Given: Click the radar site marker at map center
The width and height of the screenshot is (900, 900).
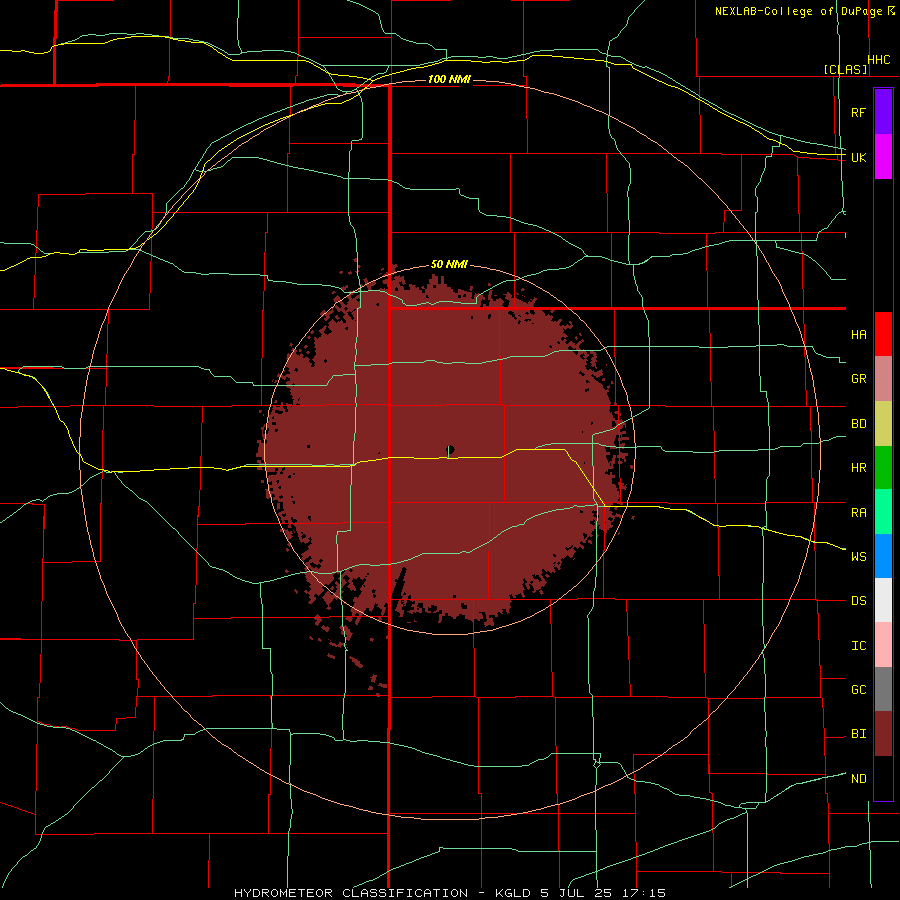Looking at the screenshot, I should click(450, 449).
